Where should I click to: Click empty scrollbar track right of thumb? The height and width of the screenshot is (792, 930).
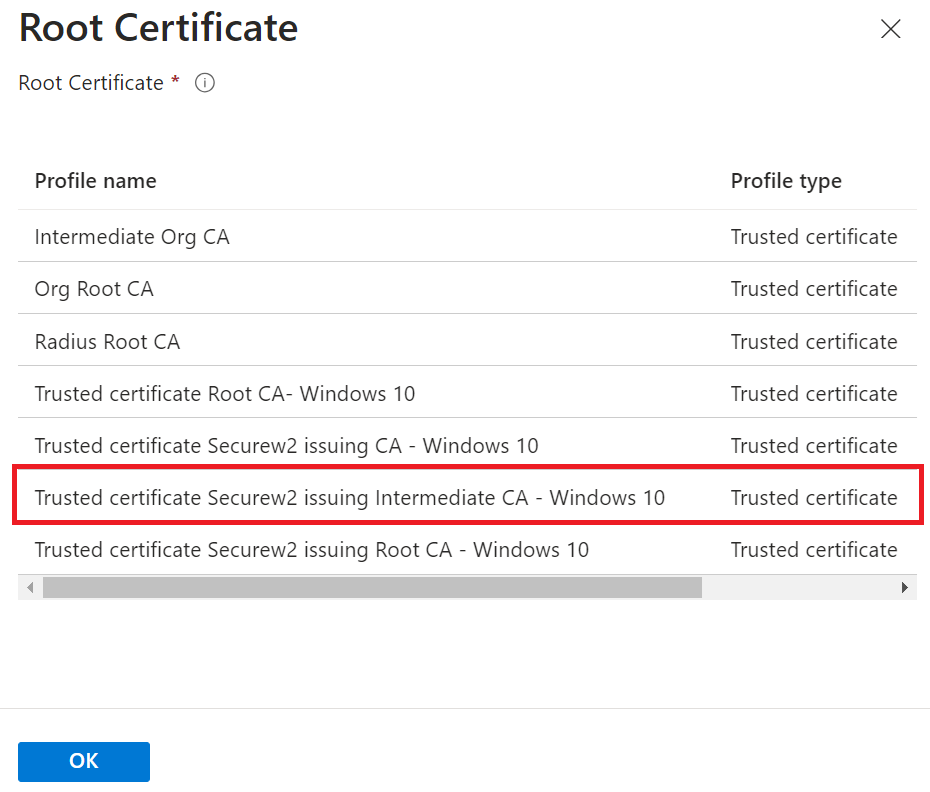(x=798, y=588)
